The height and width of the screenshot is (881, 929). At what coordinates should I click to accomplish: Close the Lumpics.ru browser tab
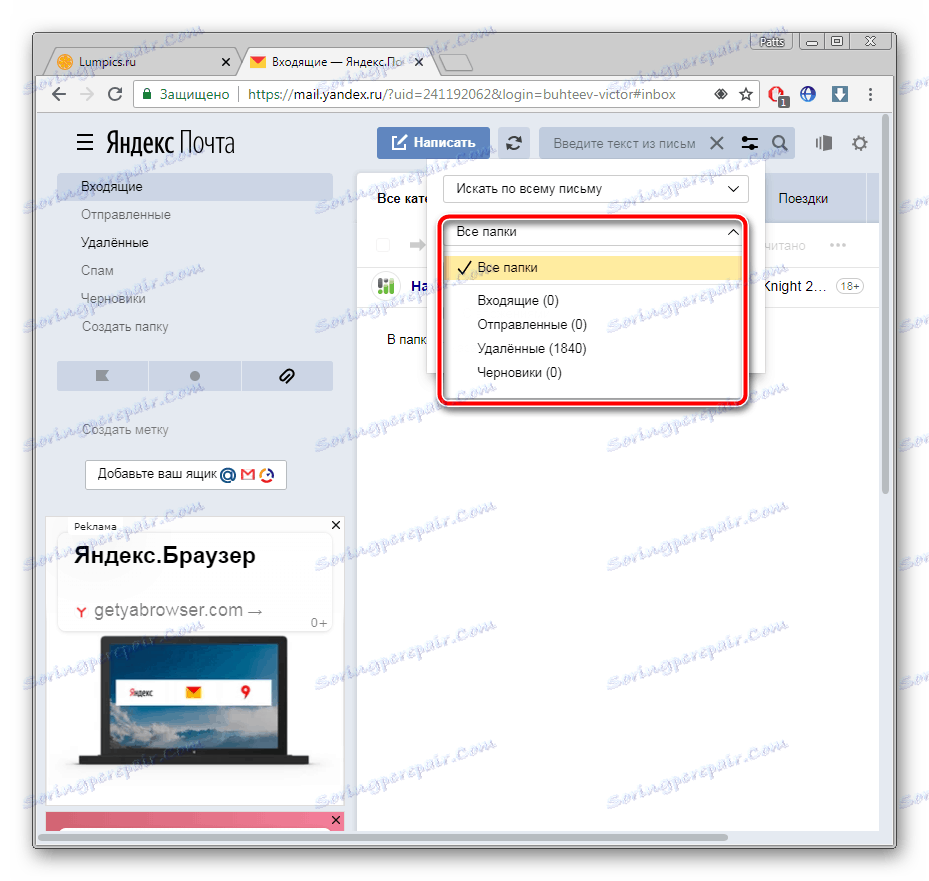pos(226,62)
